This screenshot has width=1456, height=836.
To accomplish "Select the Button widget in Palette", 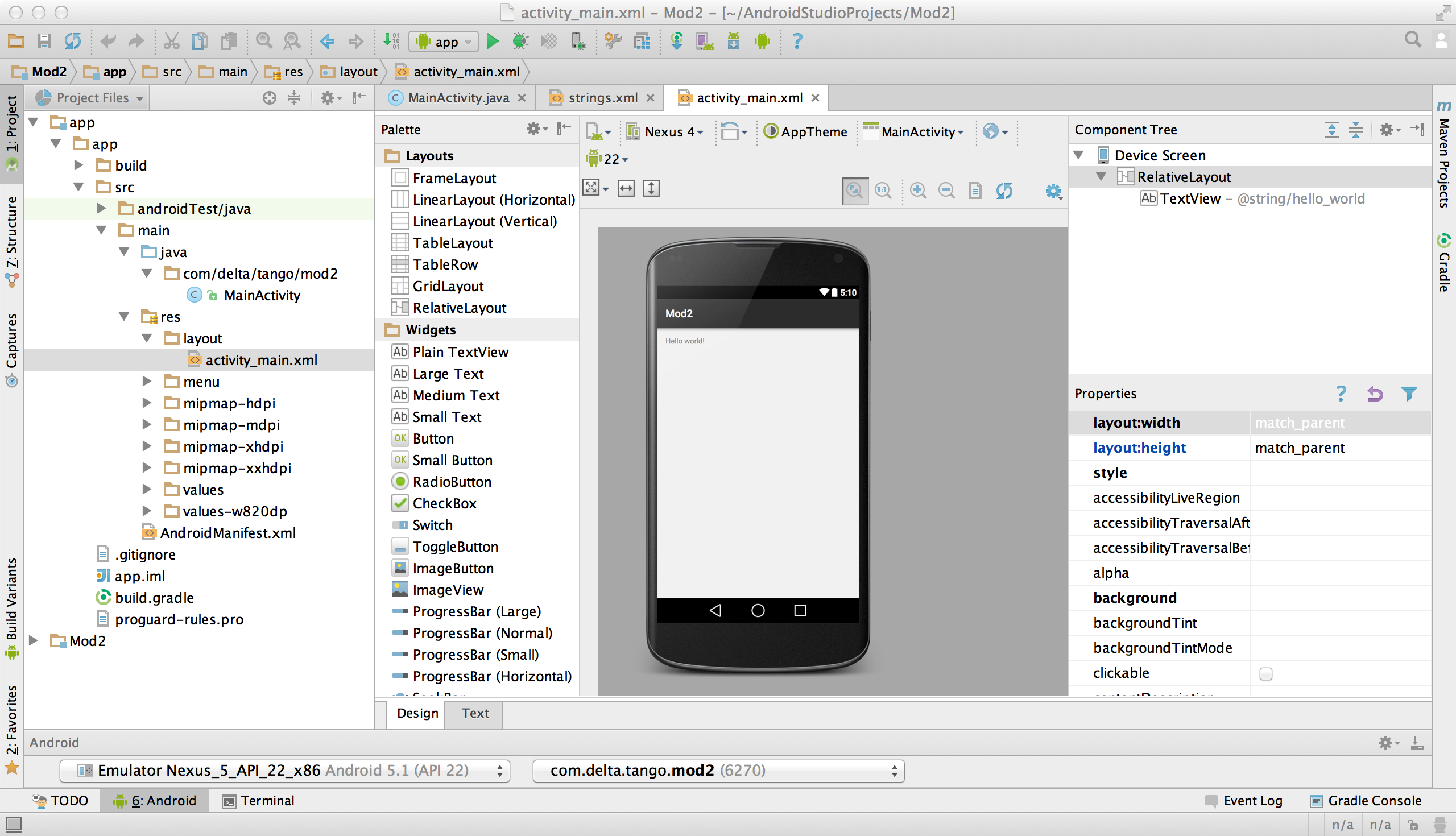I will click(x=433, y=438).
